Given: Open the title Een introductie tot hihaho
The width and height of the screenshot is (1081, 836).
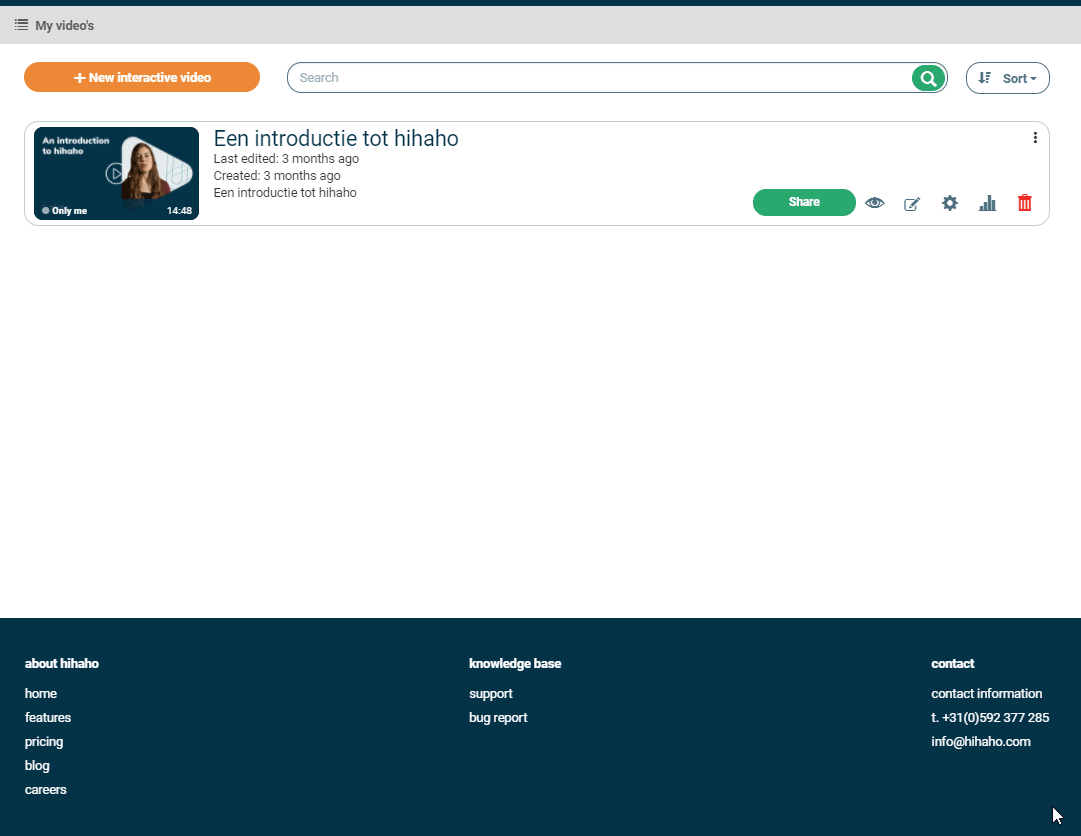Looking at the screenshot, I should [x=336, y=138].
